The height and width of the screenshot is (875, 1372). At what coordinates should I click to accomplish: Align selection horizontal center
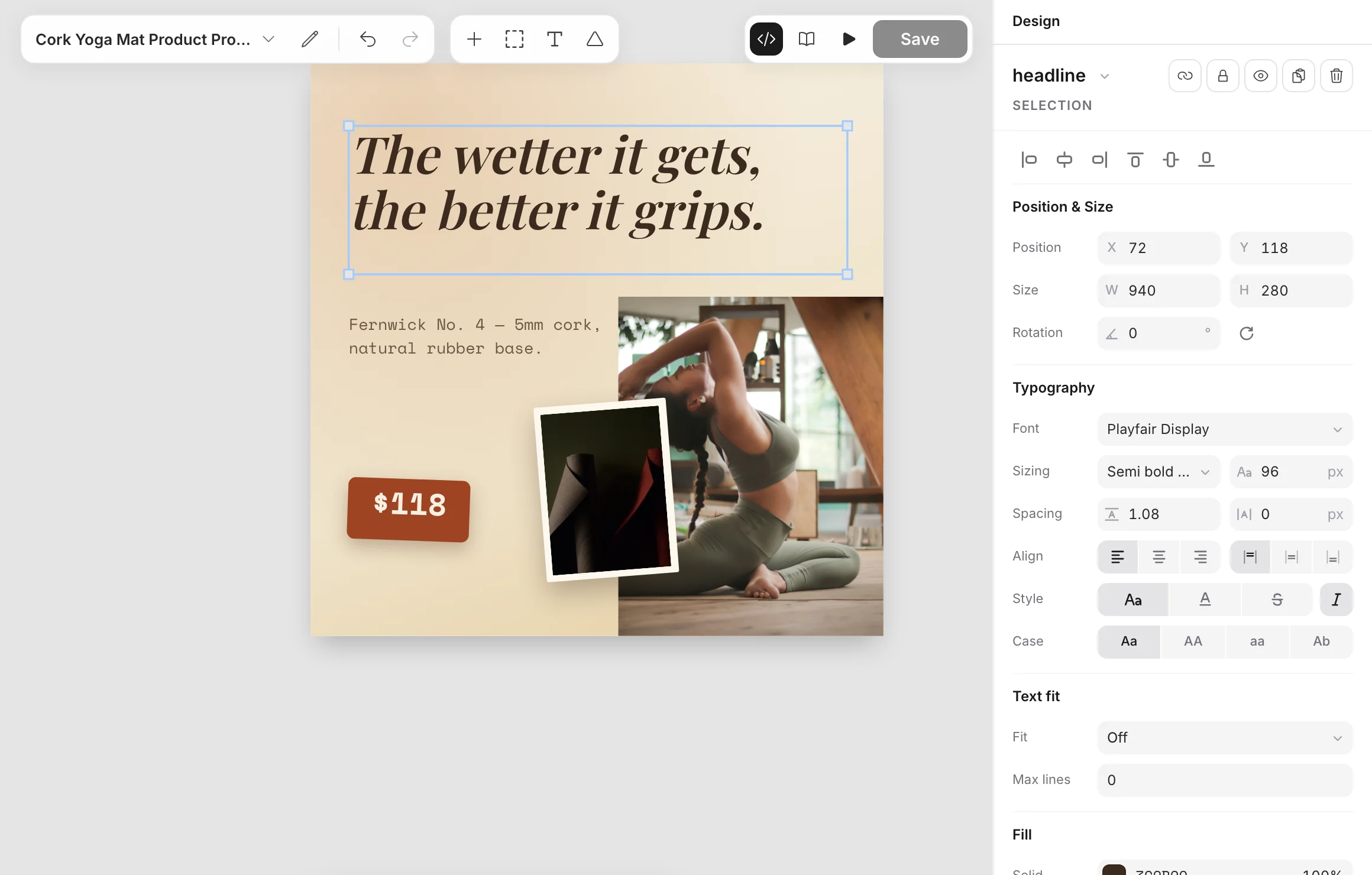click(1064, 160)
